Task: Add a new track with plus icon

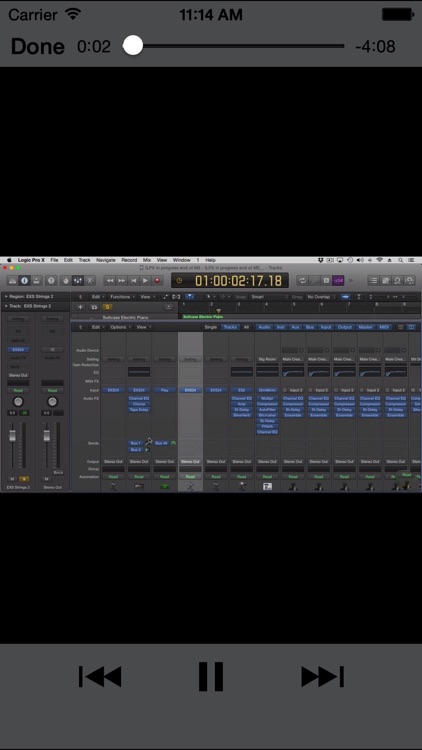Action: (x=80, y=307)
